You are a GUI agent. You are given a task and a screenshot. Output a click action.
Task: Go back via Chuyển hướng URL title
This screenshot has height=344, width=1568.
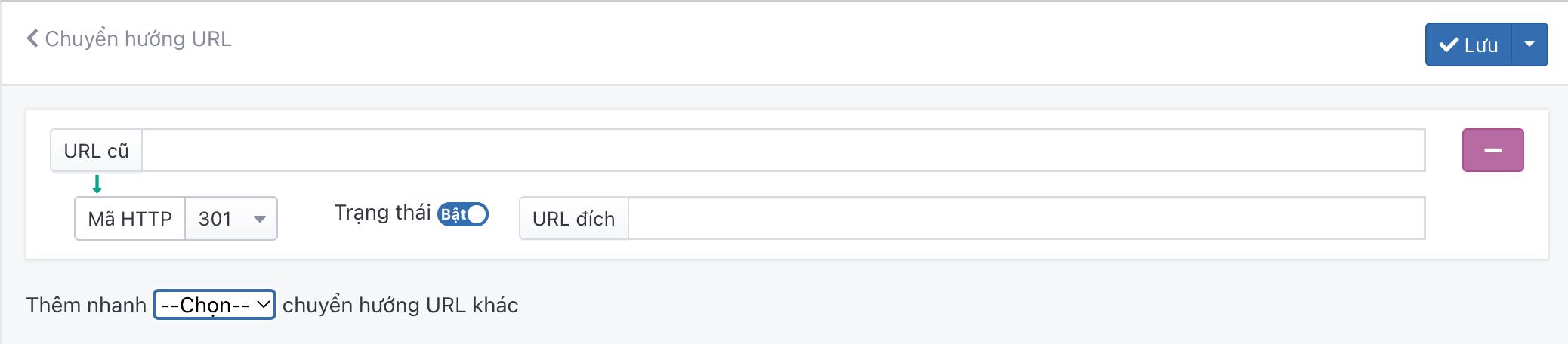pos(138,38)
